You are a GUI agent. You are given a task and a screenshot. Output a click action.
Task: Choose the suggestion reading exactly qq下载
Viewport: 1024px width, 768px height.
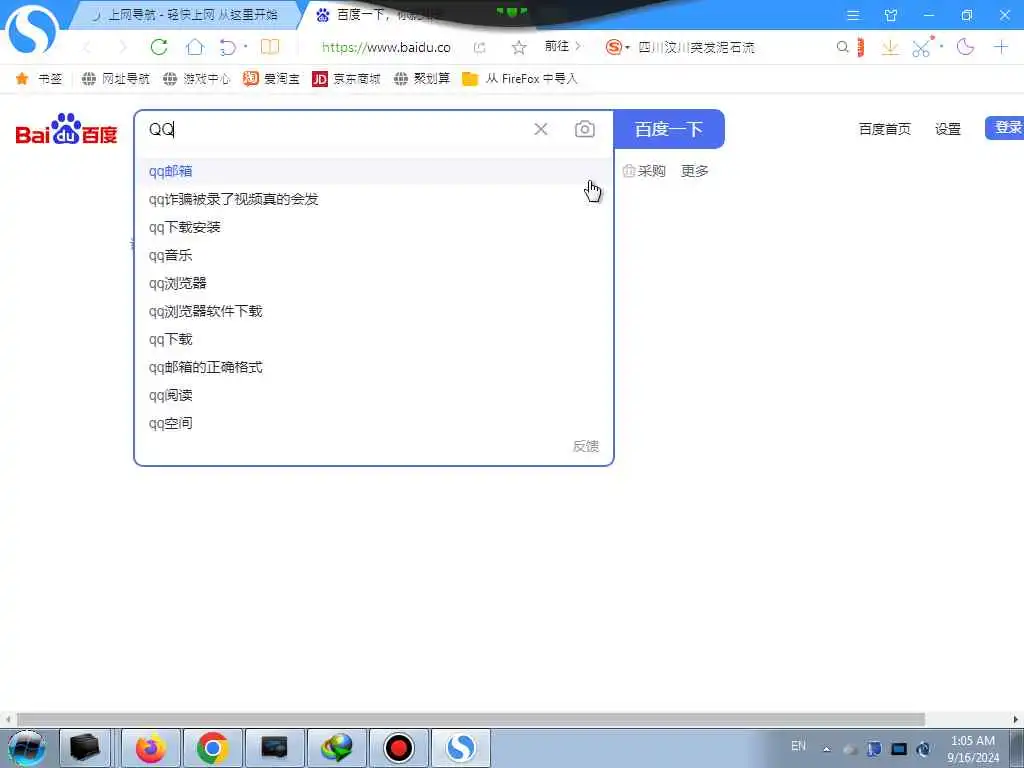[x=374, y=340]
